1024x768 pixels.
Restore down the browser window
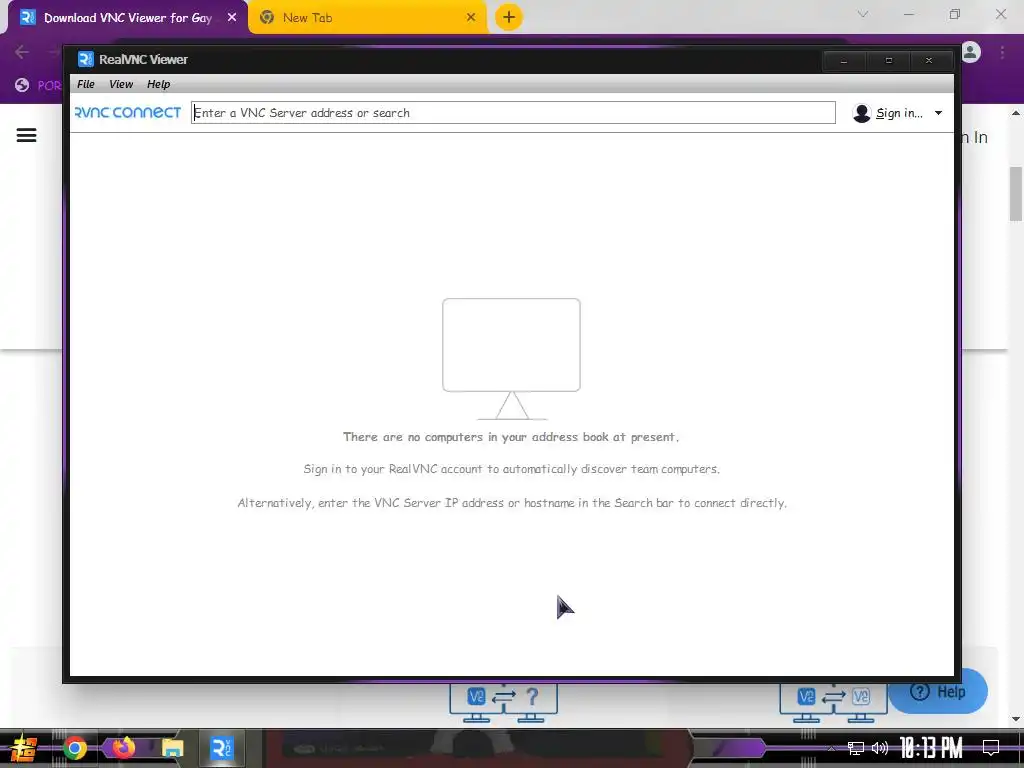(x=955, y=14)
